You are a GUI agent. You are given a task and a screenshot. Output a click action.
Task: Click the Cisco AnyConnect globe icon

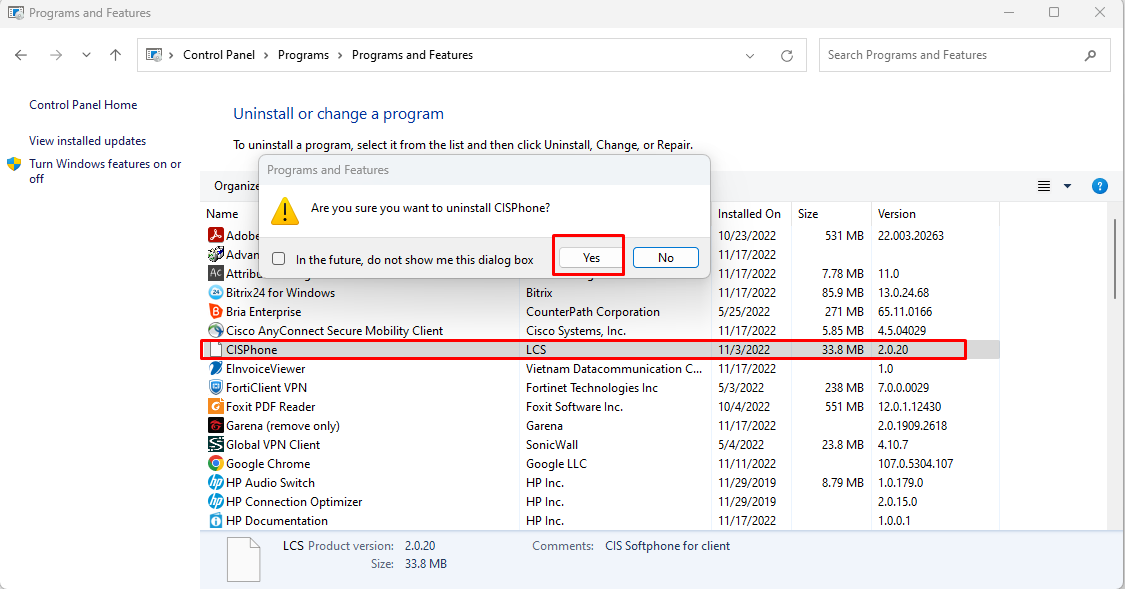(x=215, y=330)
